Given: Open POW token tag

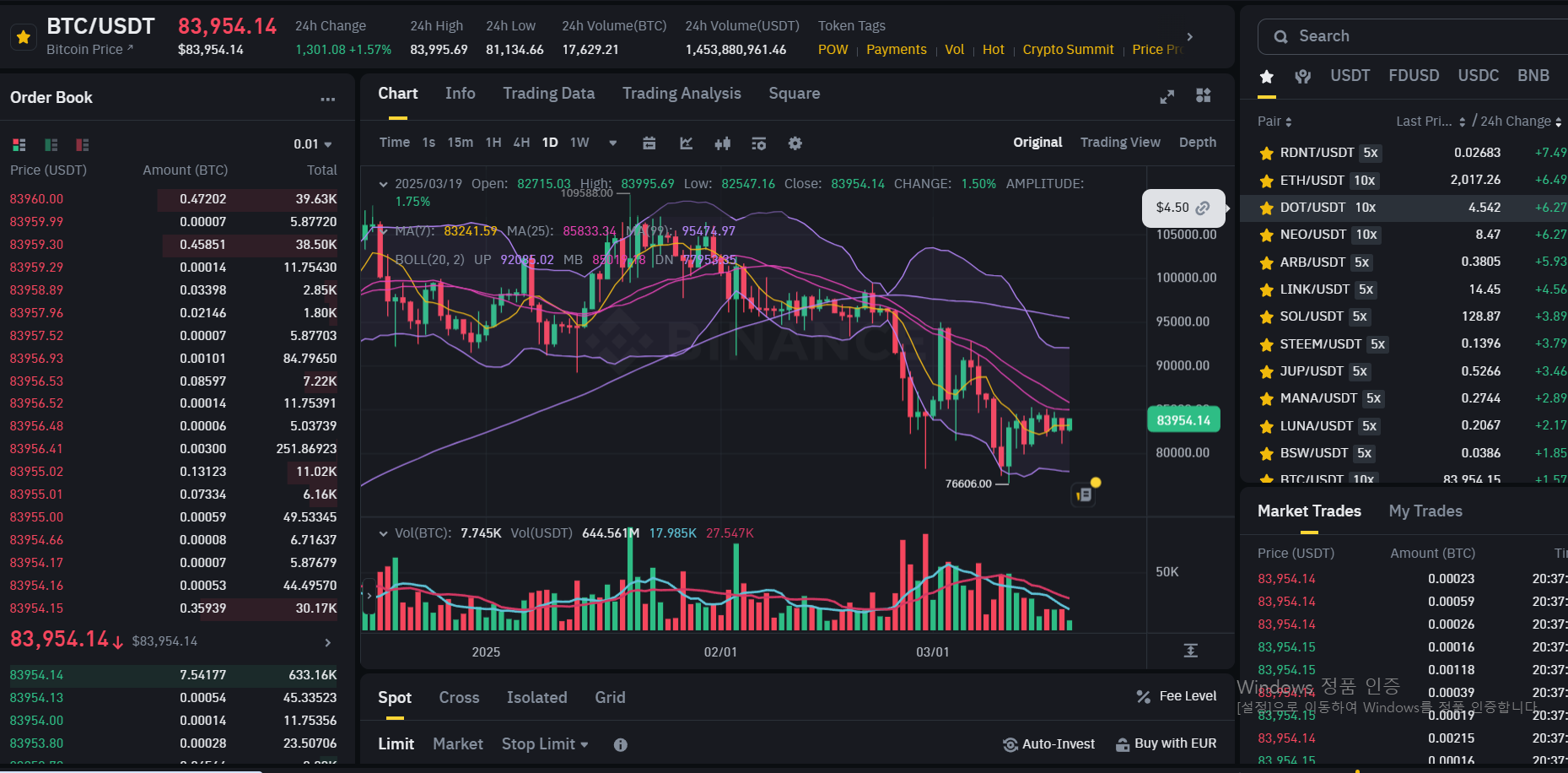Looking at the screenshot, I should [x=833, y=50].
